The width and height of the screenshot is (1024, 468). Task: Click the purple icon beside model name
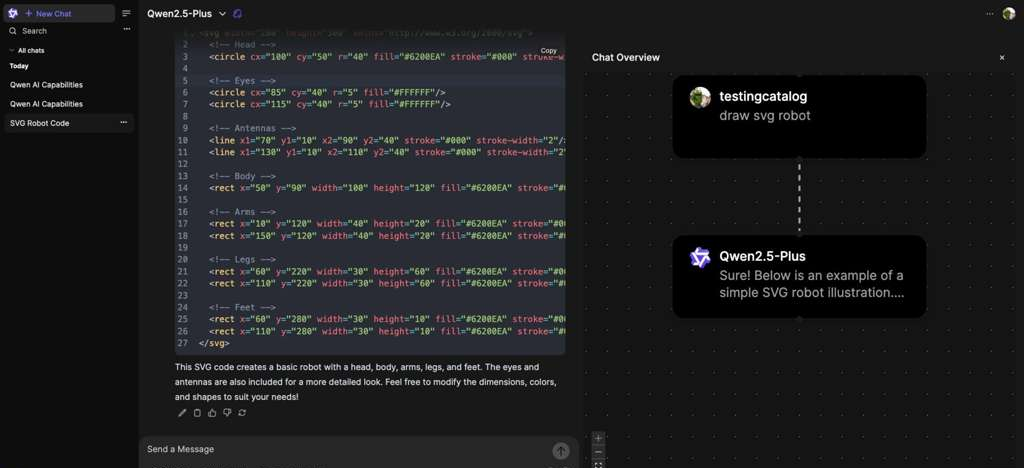pyautogui.click(x=238, y=13)
